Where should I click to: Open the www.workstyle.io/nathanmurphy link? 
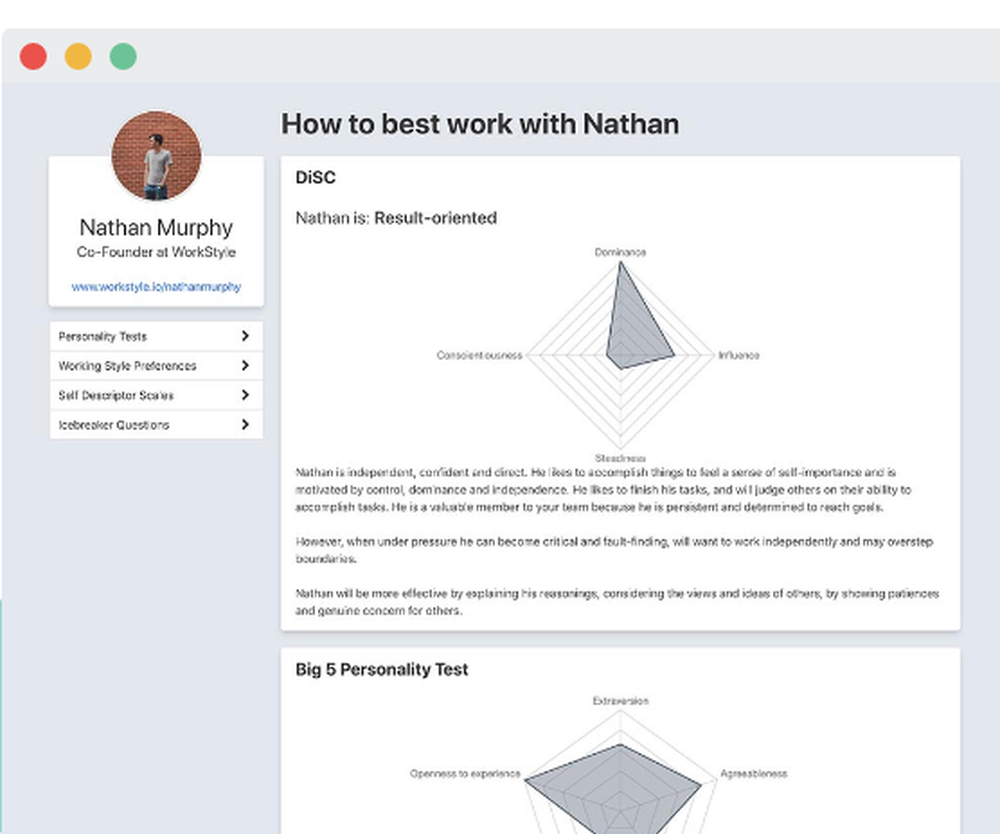[156, 287]
